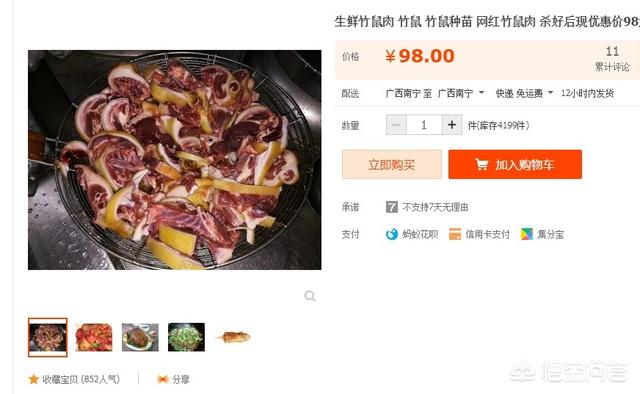Select the first raw meat thumbnail
This screenshot has height=394, width=640.
coord(48,337)
